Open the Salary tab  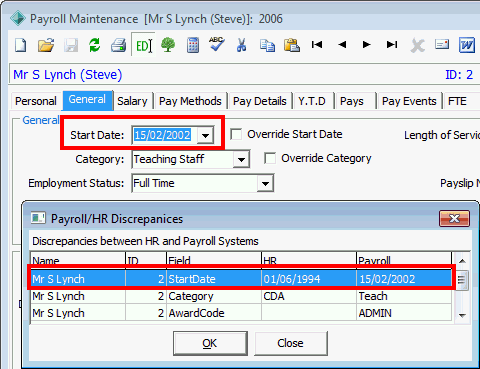(x=132, y=101)
